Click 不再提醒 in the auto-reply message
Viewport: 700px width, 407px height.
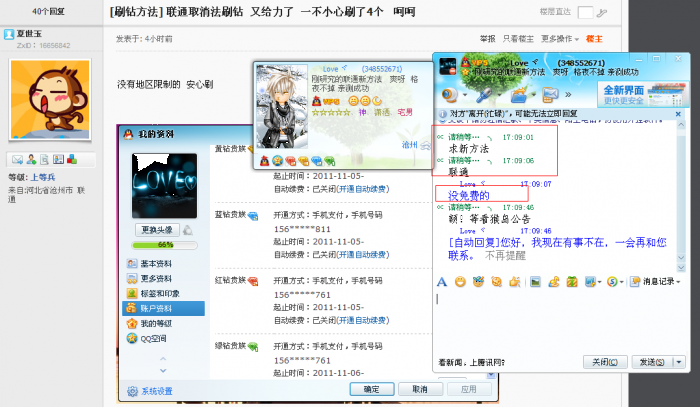(x=505, y=256)
